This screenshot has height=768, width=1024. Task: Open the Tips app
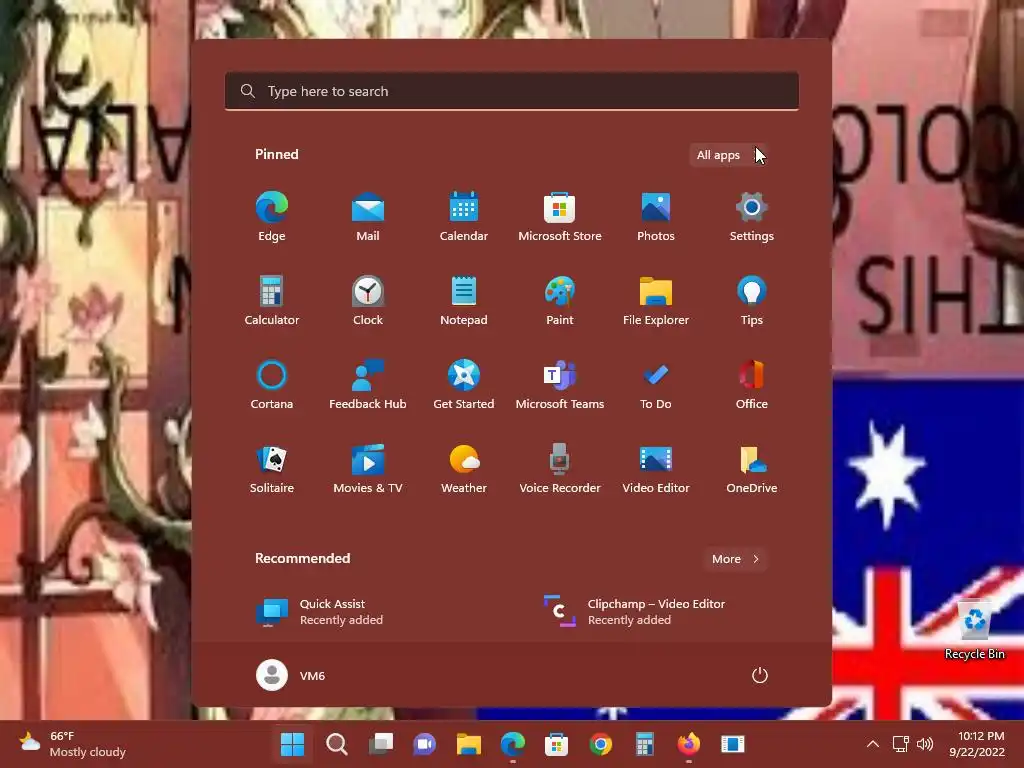click(x=752, y=300)
